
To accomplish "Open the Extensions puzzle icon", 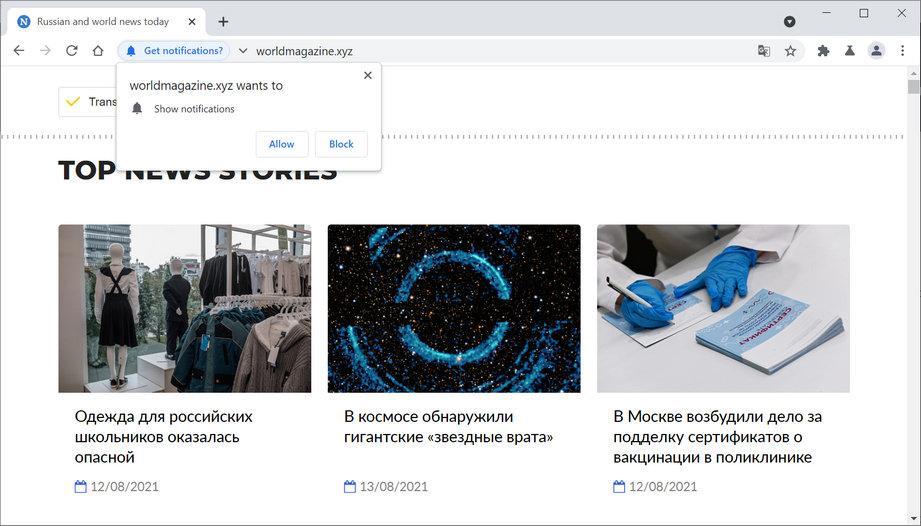I will (x=823, y=51).
